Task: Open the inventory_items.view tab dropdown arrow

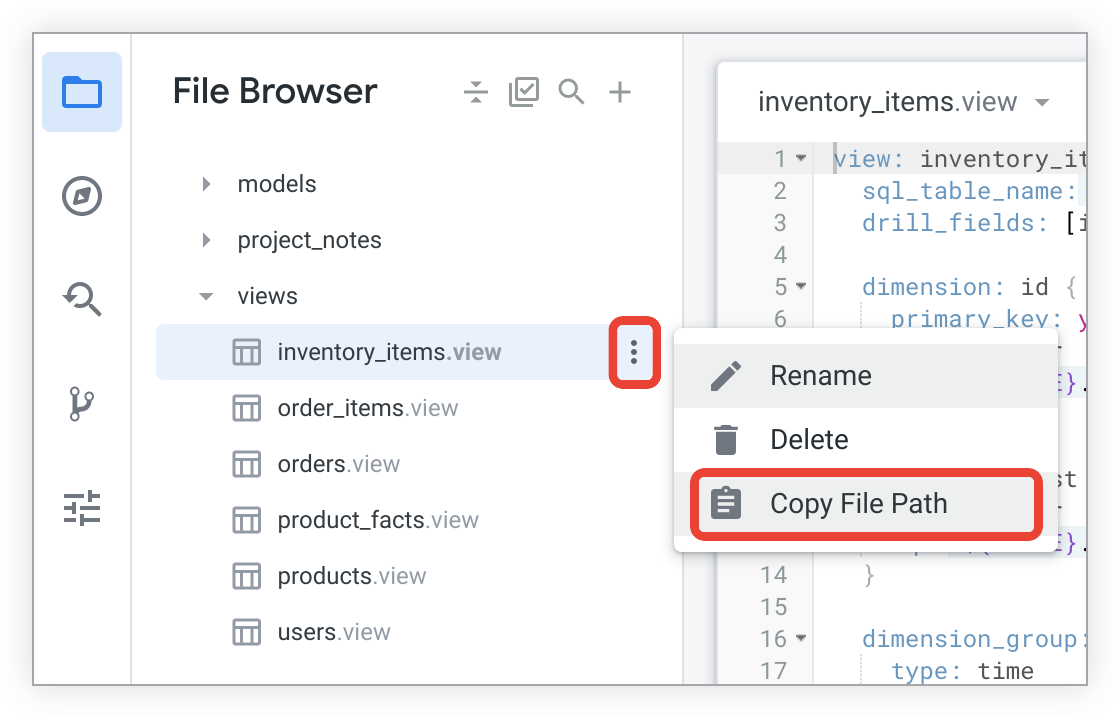Action: pyautogui.click(x=1042, y=102)
